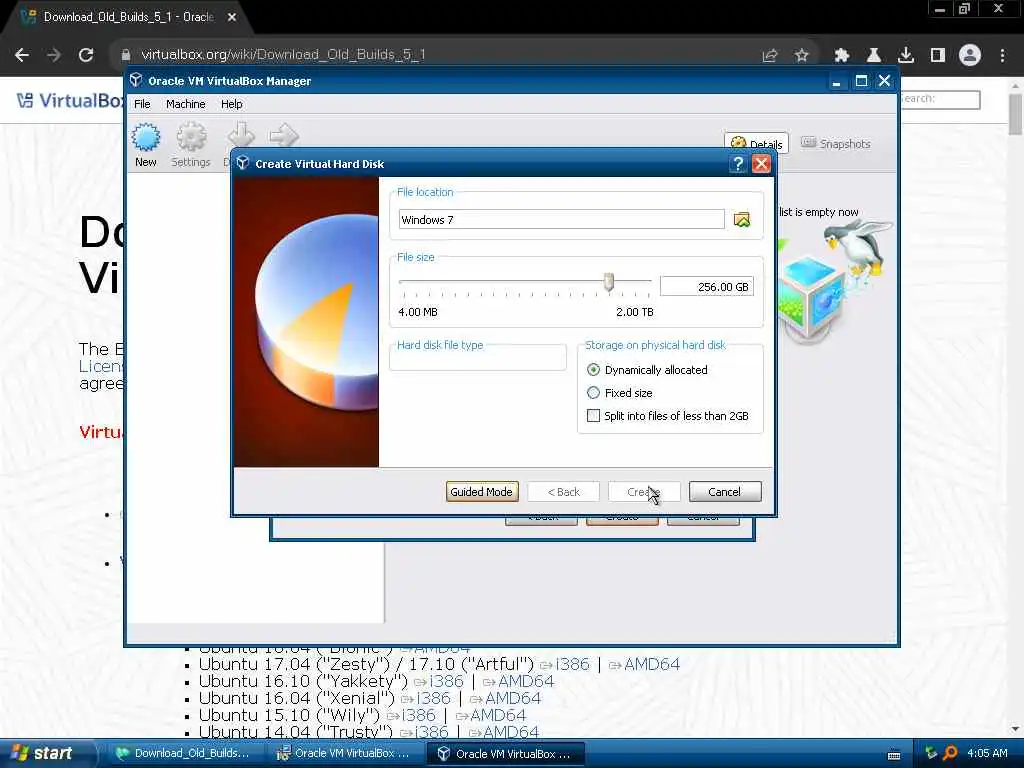Click the Back button in disk dialog
This screenshot has height=768, width=1024.
[x=564, y=492]
